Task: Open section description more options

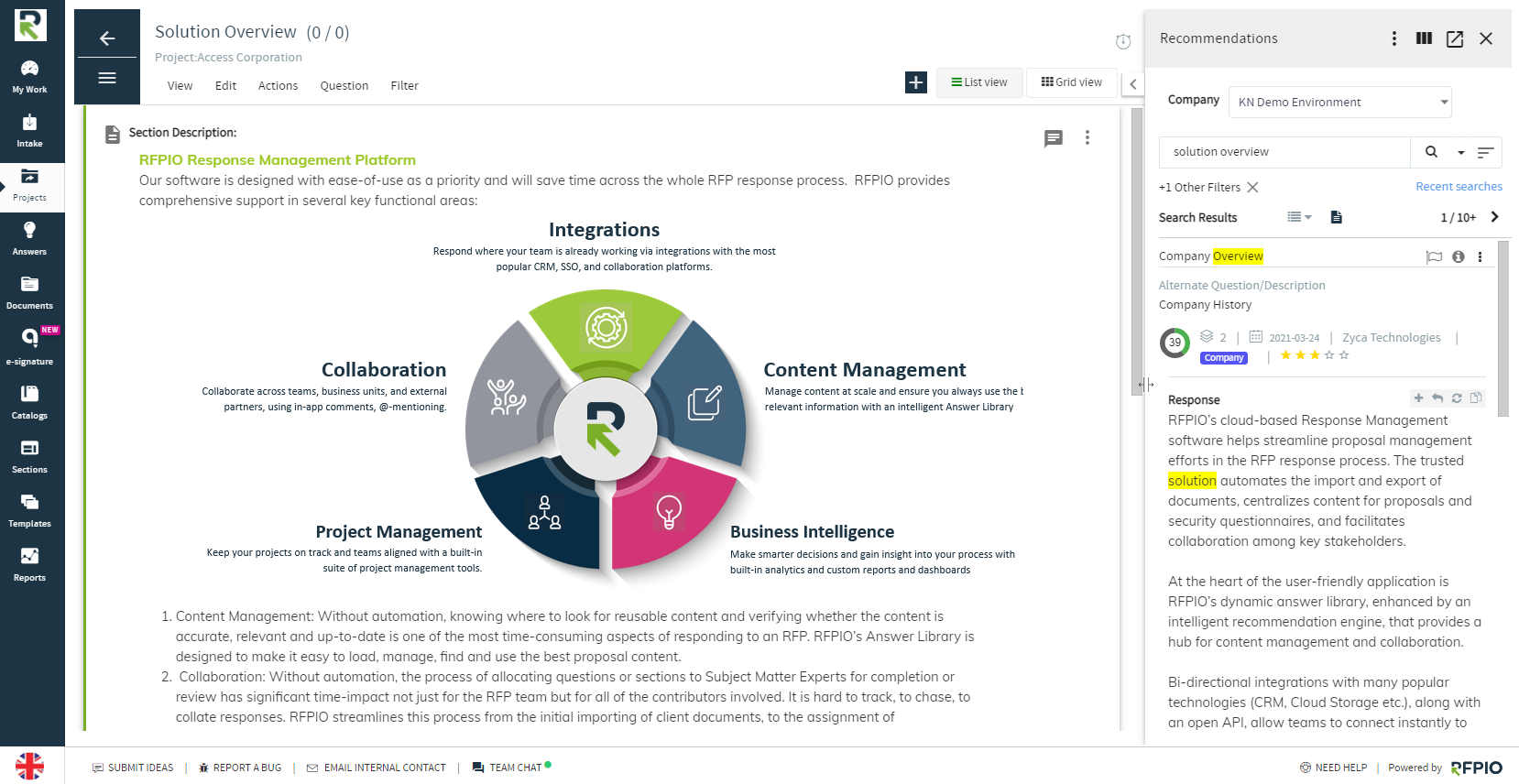Action: click(x=1087, y=137)
